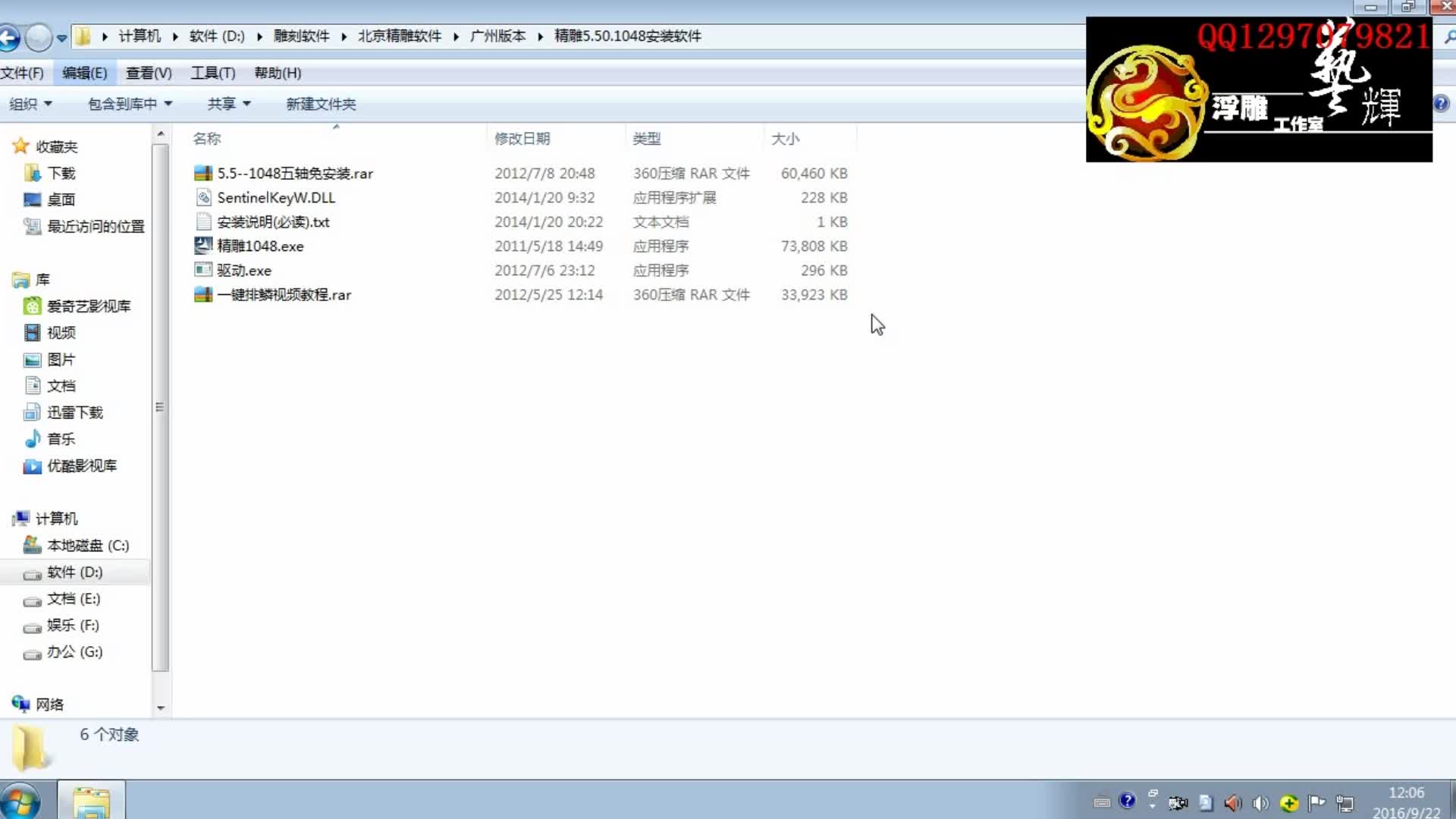Open the 工具(T) menu
The height and width of the screenshot is (819, 1456).
click(x=213, y=73)
